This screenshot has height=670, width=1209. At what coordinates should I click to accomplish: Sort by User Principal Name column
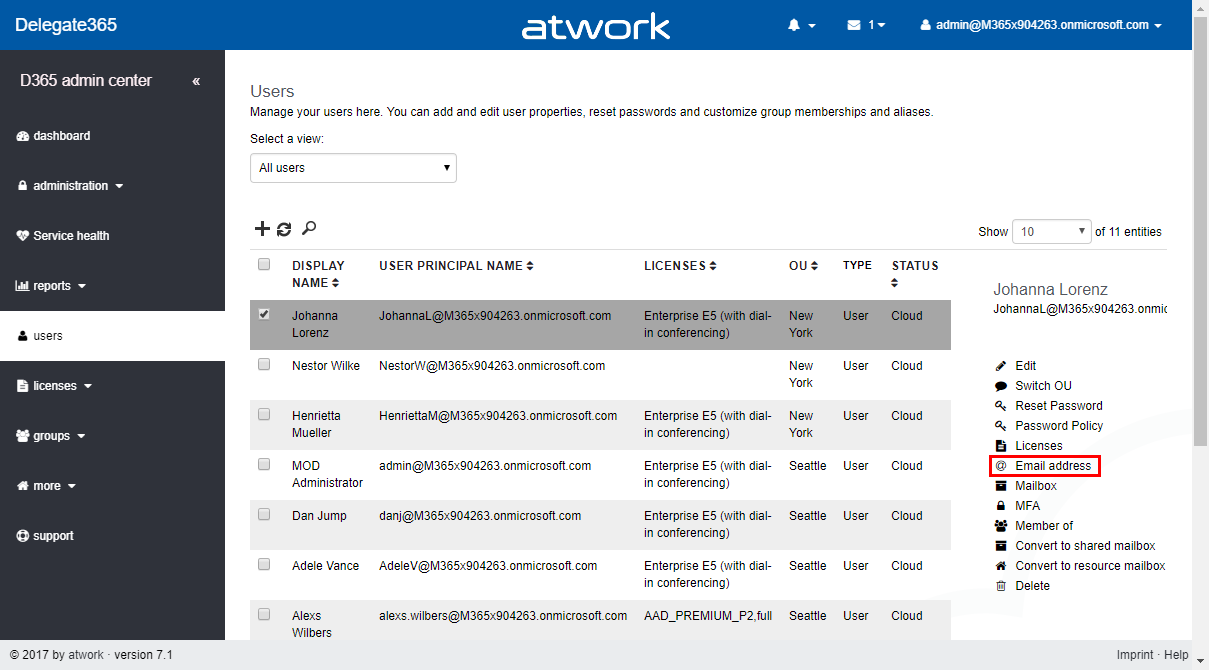[456, 266]
